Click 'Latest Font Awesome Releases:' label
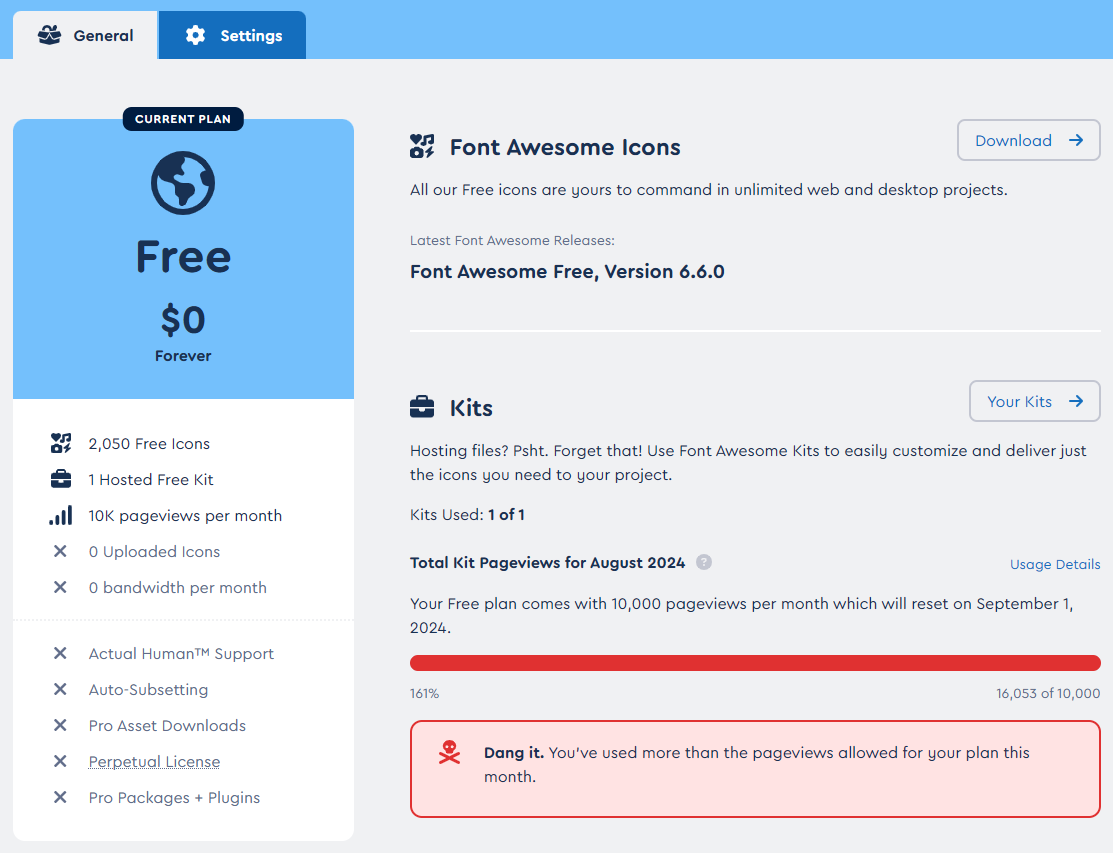The width and height of the screenshot is (1113, 853). (512, 241)
